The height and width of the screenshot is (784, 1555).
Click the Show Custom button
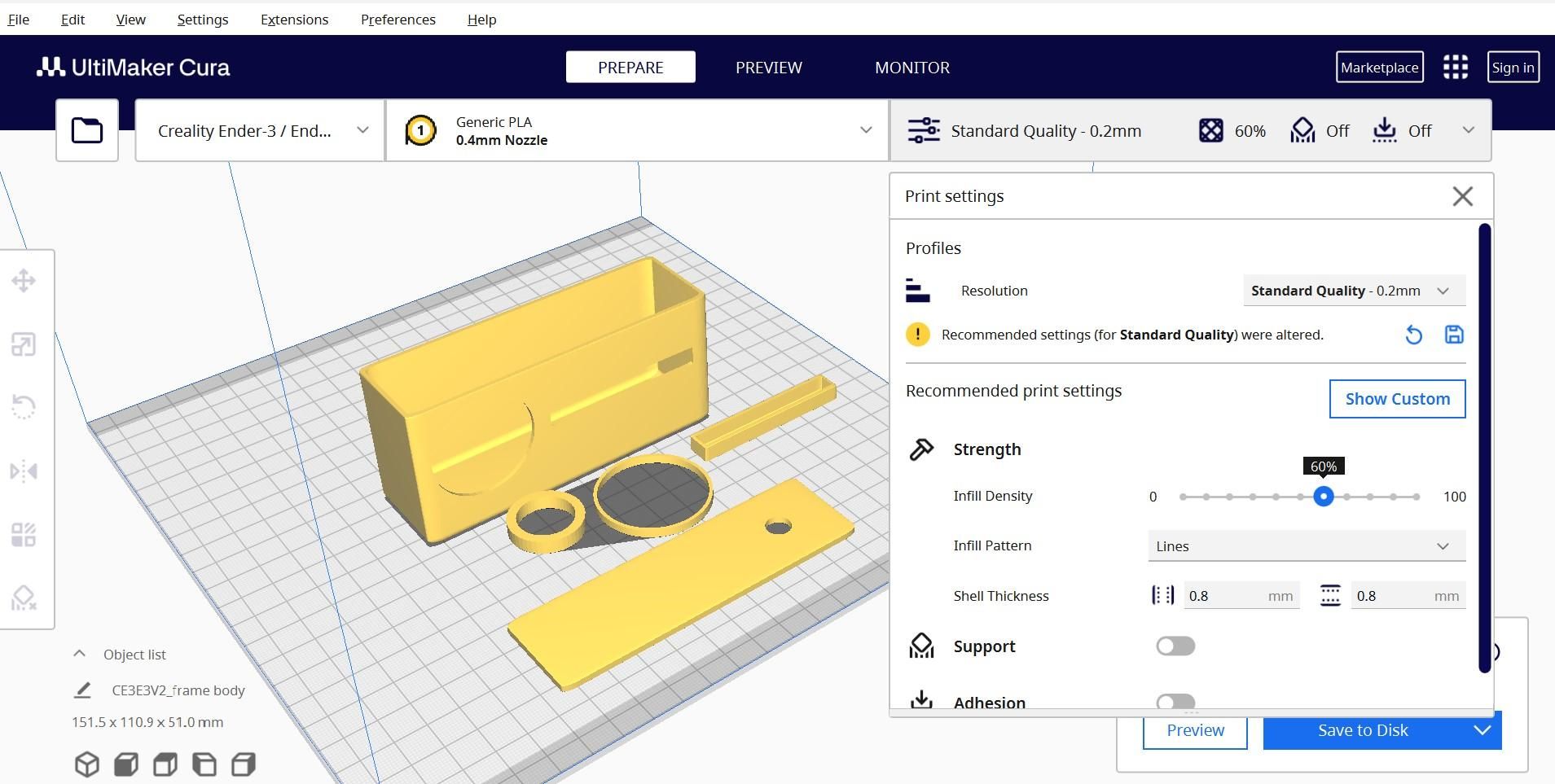click(1397, 399)
